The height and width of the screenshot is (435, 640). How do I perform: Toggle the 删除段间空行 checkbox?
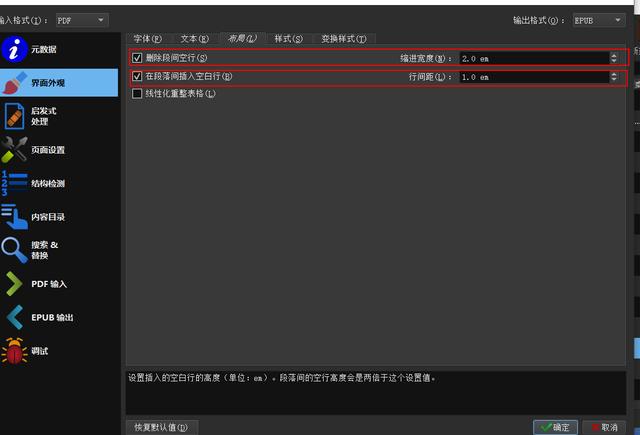tap(137, 58)
